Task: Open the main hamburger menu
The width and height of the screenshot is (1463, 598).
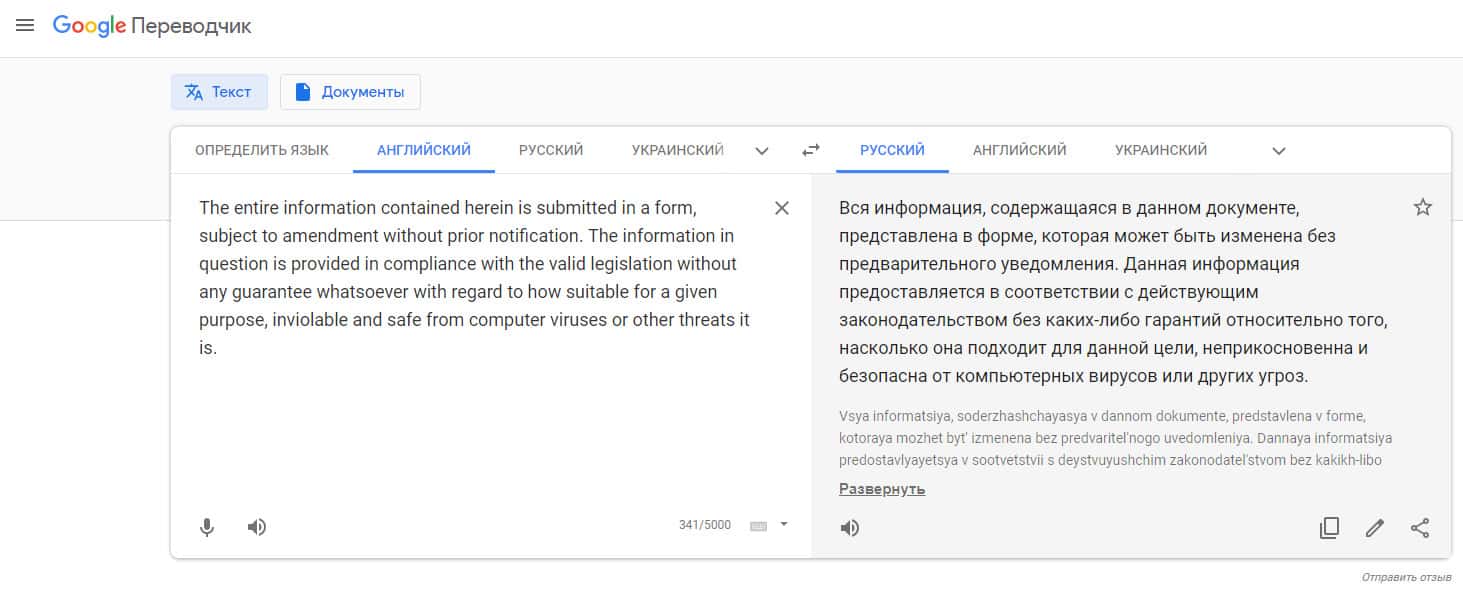Action: pyautogui.click(x=25, y=26)
